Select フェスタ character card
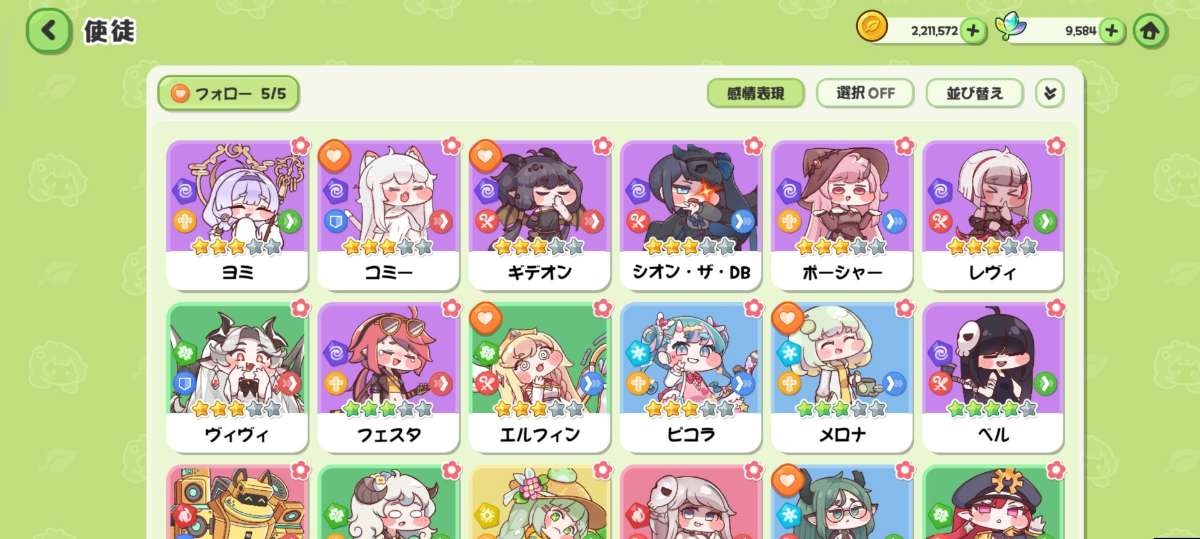The height and width of the screenshot is (539, 1200). pos(388,377)
